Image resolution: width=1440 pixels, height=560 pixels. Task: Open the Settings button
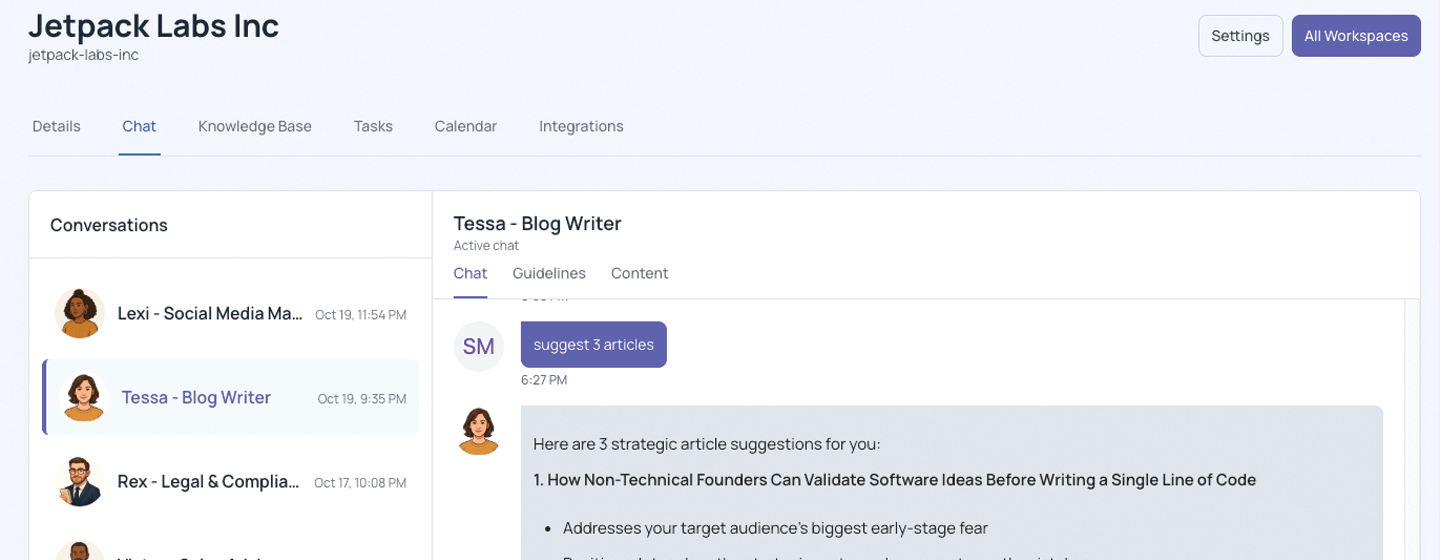[x=1240, y=36]
